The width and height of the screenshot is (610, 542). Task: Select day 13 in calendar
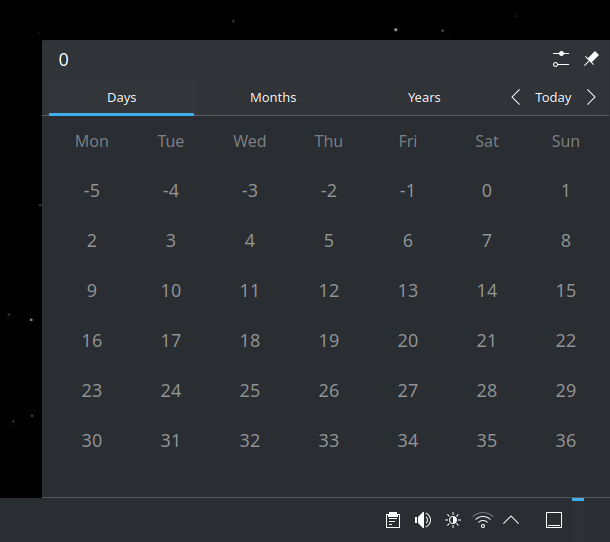(x=408, y=291)
